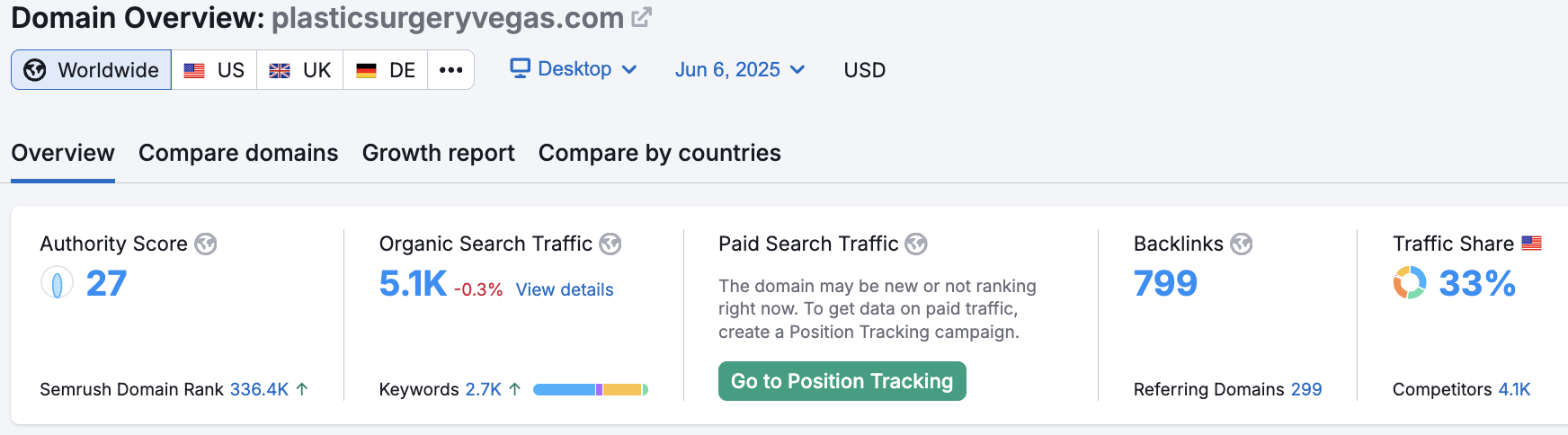Screen dimensions: 1568x435
Task: Switch database to US
Action: click(x=214, y=70)
